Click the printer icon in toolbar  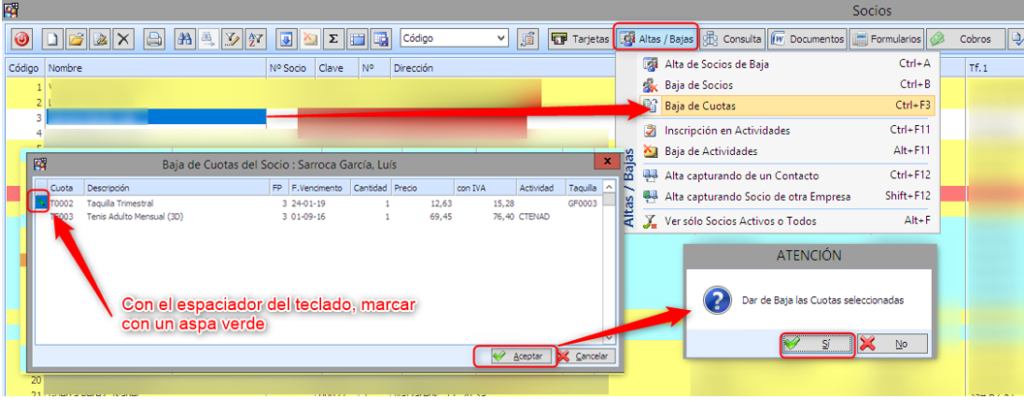pos(155,40)
